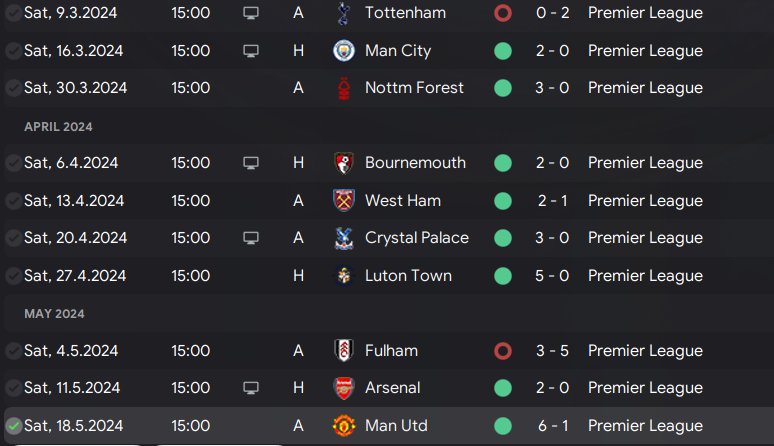Image resolution: width=774 pixels, height=446 pixels.
Task: Select the Sat, 13.4.2024 fixture date
Action: tap(74, 201)
